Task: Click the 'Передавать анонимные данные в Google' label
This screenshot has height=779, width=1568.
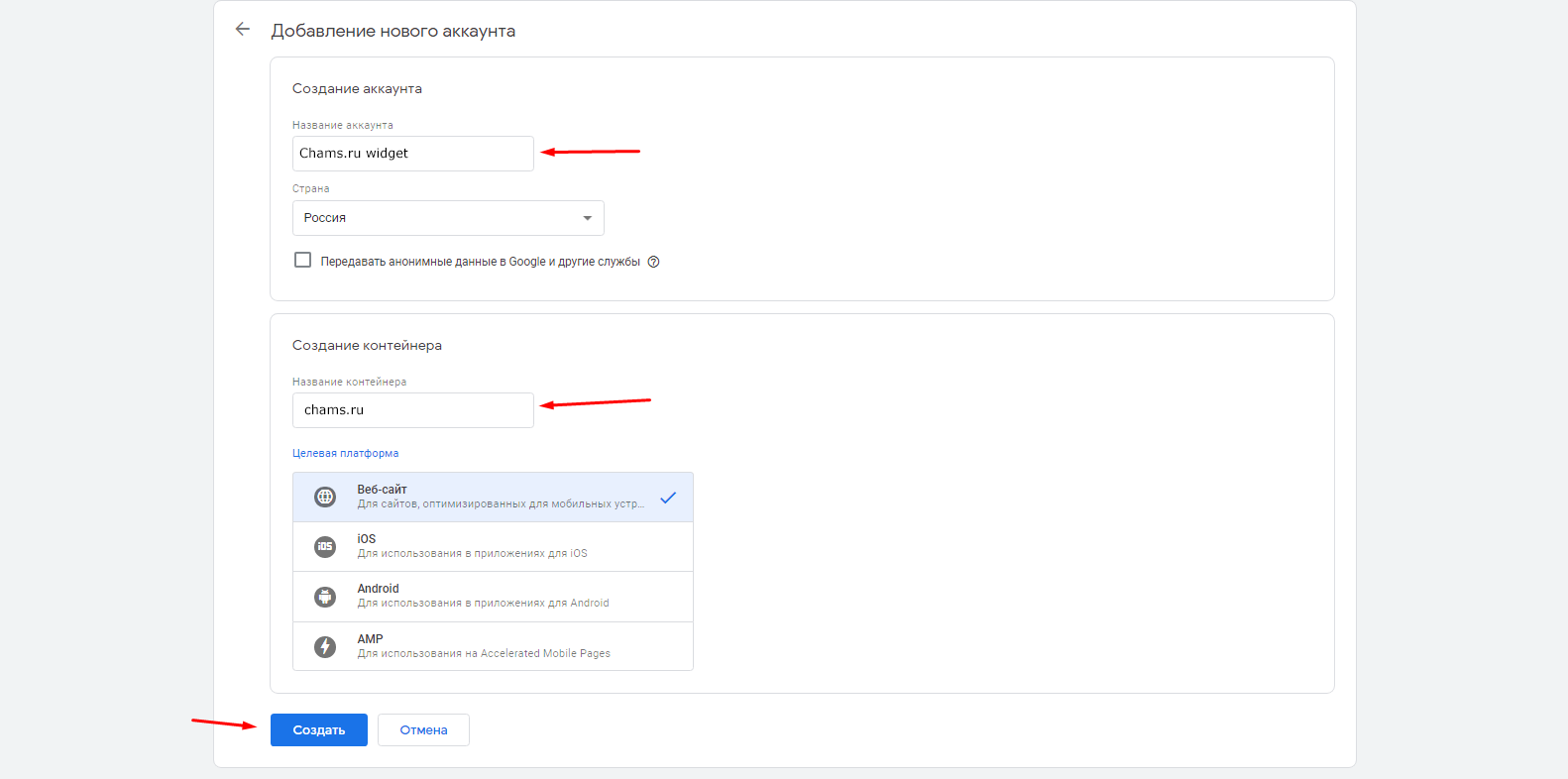Action: [x=480, y=262]
